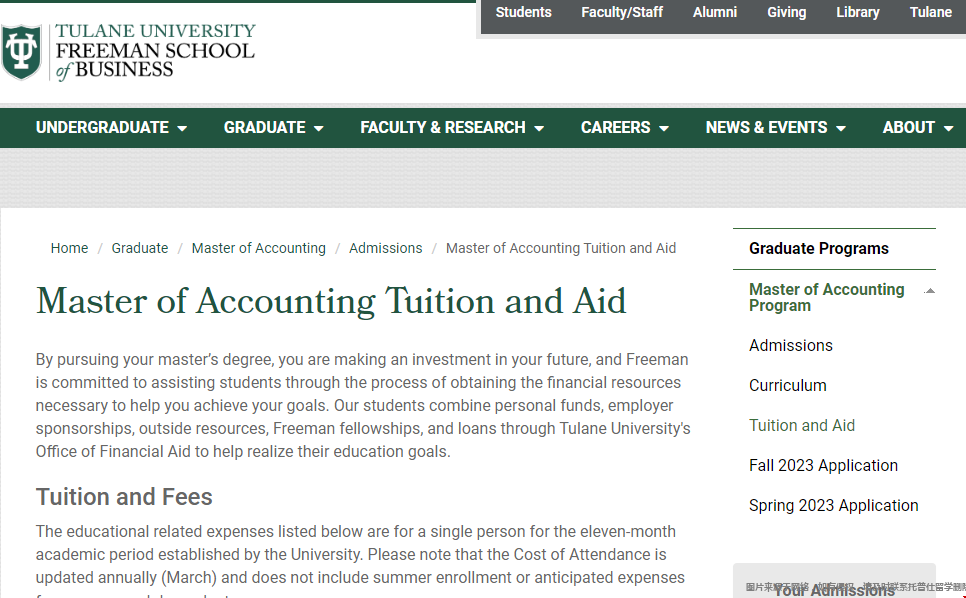Click the Tulane shield logo icon
966x598 pixels.
(x=22, y=52)
